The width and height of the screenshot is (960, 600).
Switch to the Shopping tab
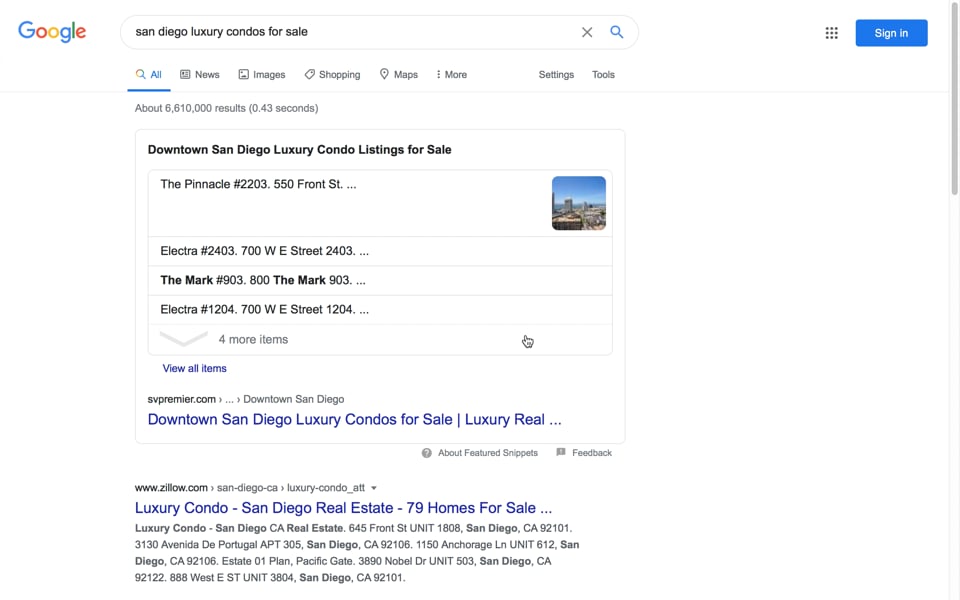332,75
